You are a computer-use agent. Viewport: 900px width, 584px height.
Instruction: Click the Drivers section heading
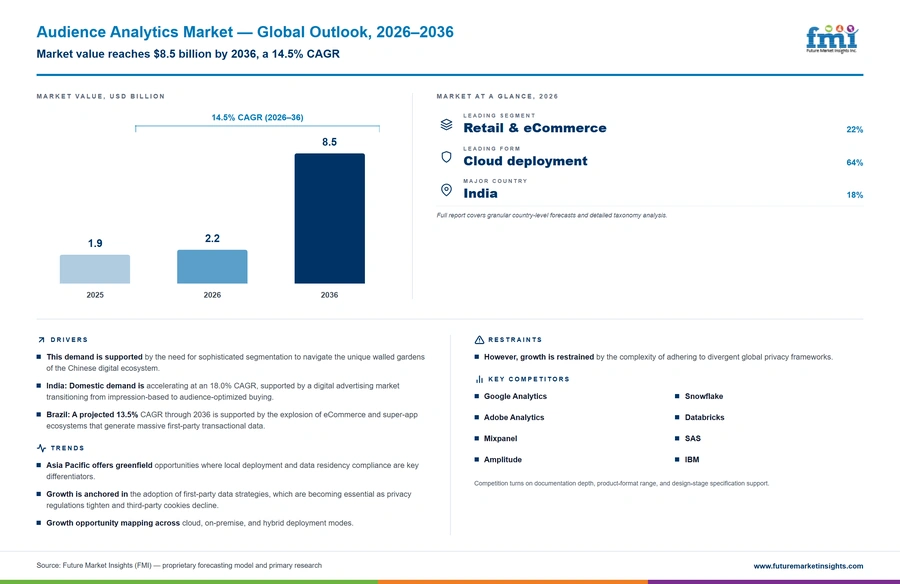pos(69,340)
